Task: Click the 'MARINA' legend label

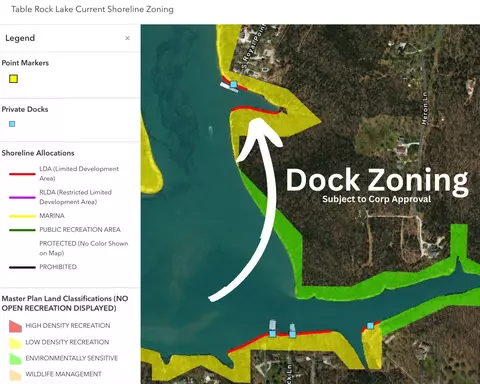Action: coord(52,216)
